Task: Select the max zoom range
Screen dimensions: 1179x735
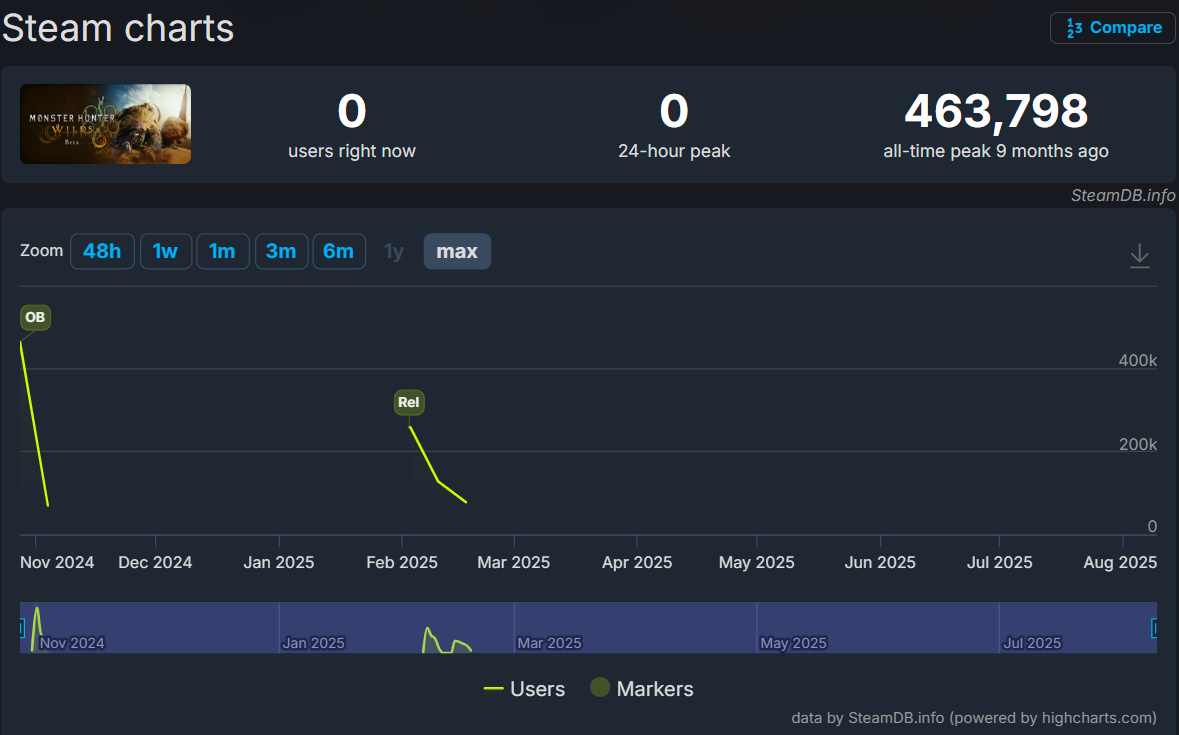Action: click(x=457, y=251)
